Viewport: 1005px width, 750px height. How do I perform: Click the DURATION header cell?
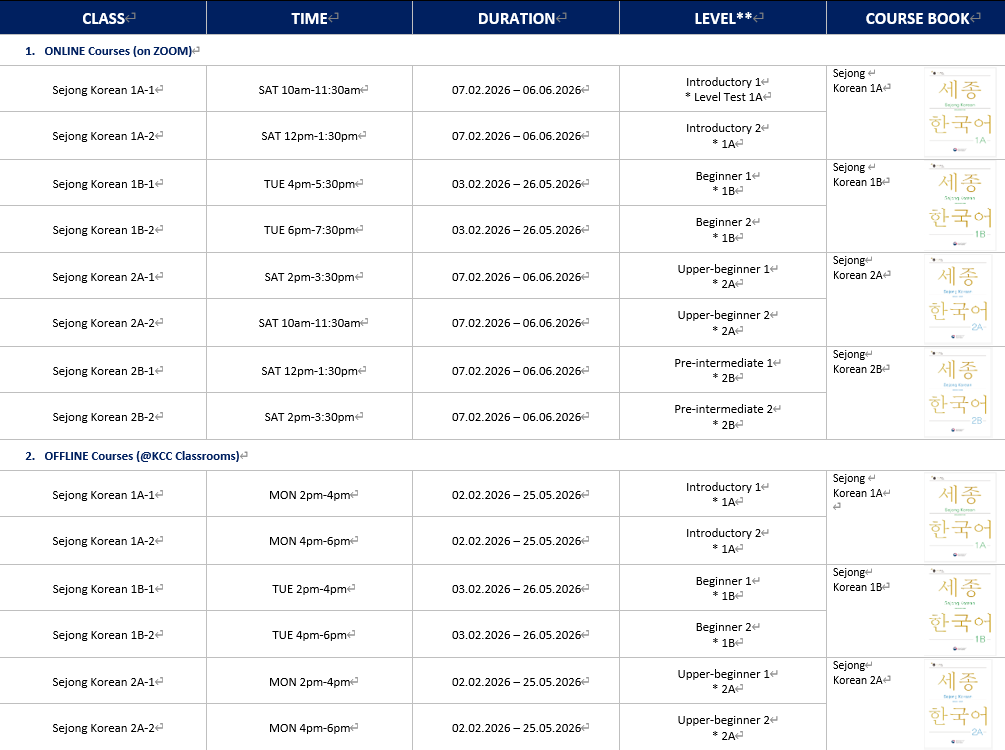tap(516, 18)
